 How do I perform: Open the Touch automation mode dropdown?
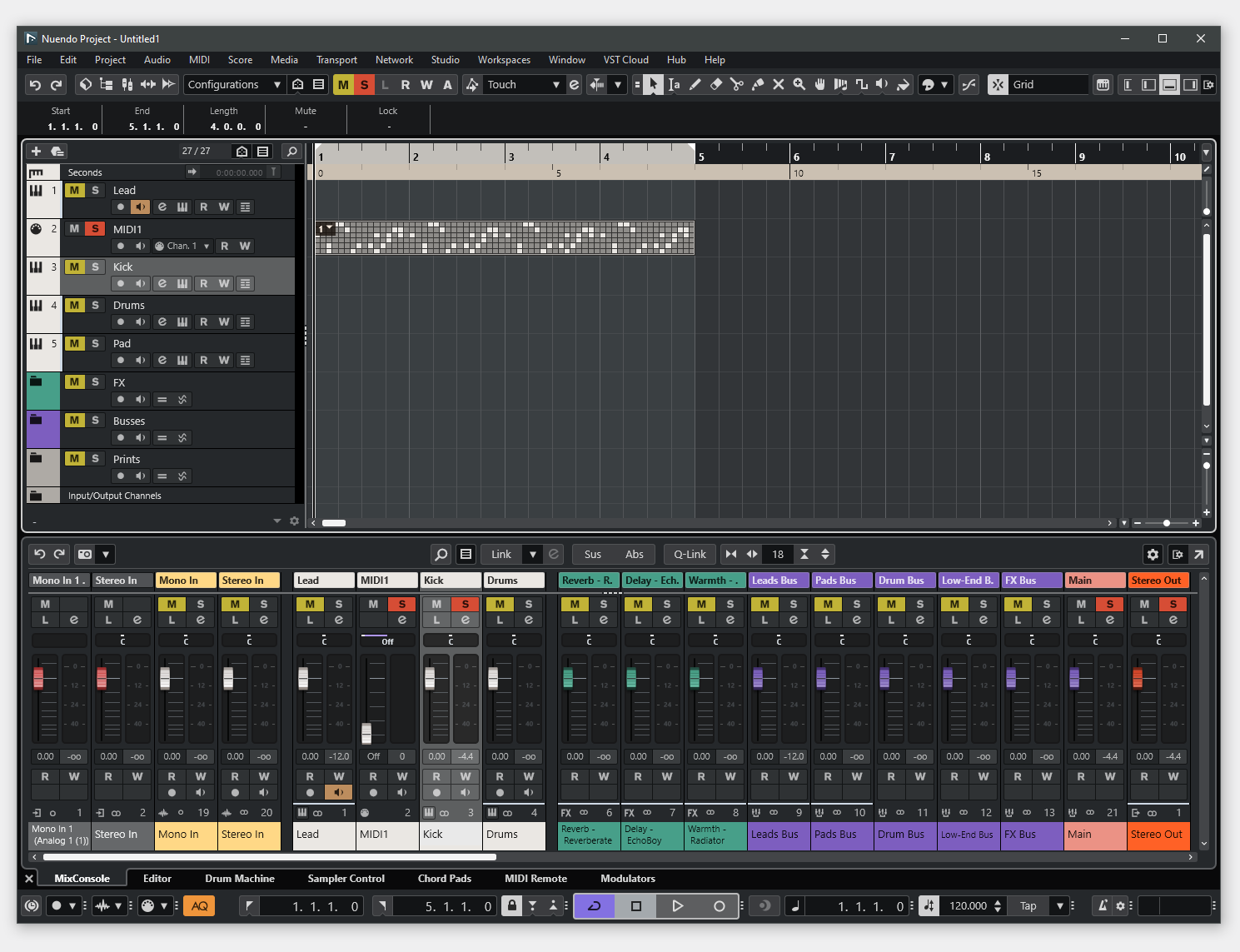click(x=523, y=84)
